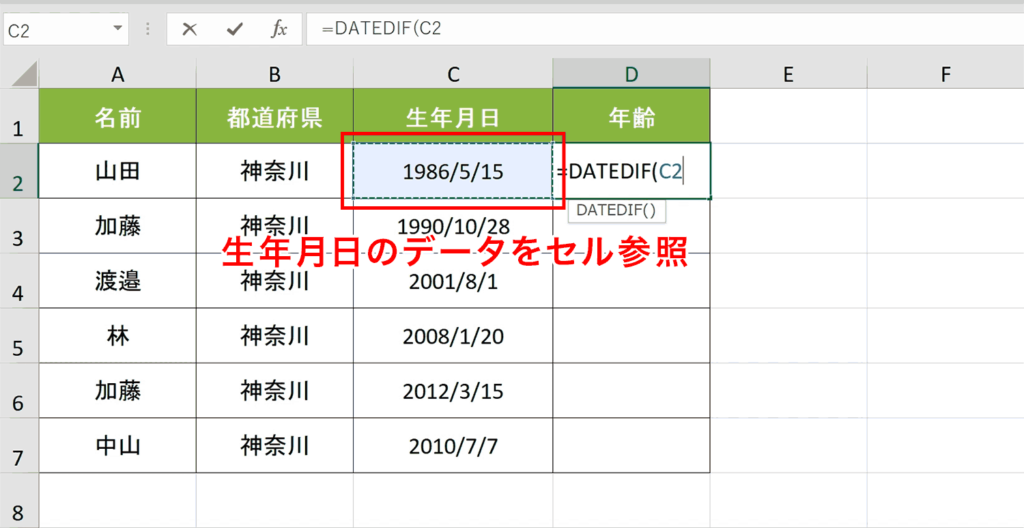Click in the formula bar =DATEDIF(C2
The image size is (1024, 528).
pos(665,29)
